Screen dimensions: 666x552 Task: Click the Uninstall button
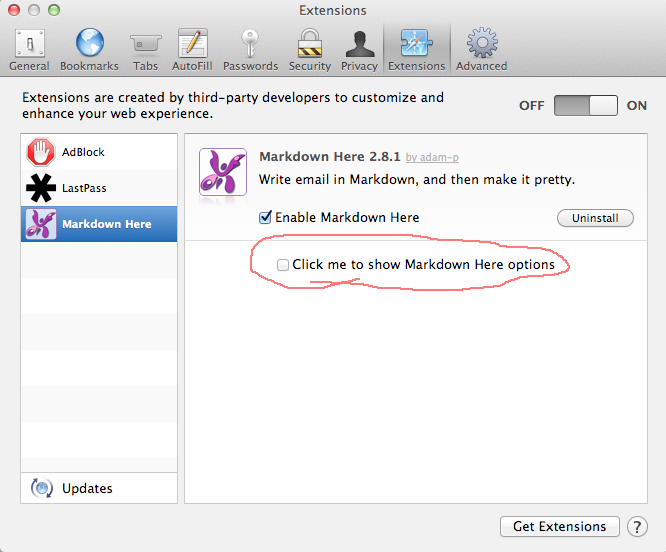click(595, 218)
